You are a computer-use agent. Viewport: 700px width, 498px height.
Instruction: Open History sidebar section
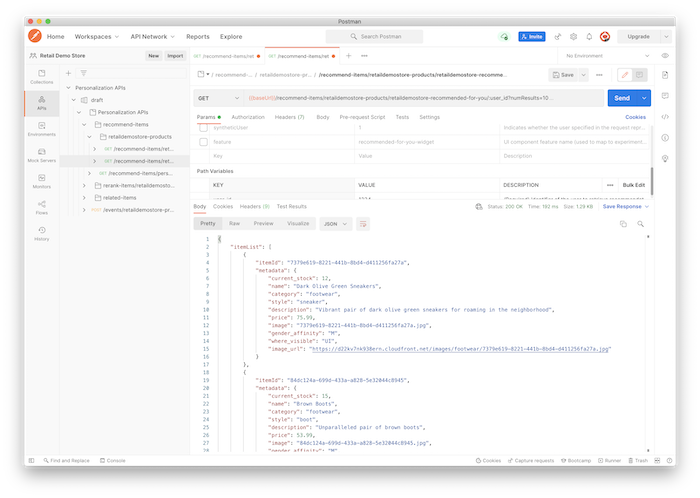coord(42,233)
